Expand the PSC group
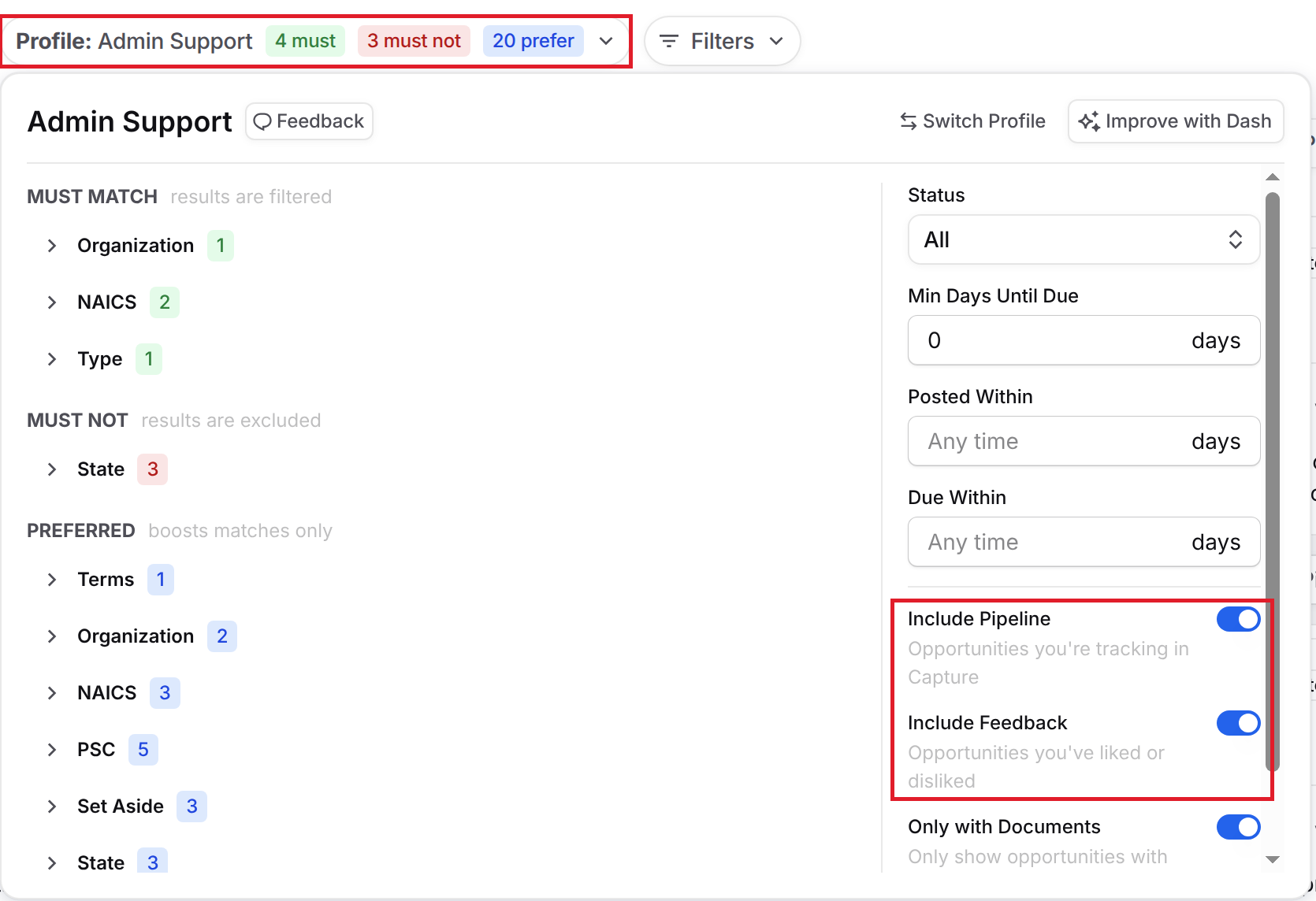This screenshot has width=1316, height=901. point(52,750)
